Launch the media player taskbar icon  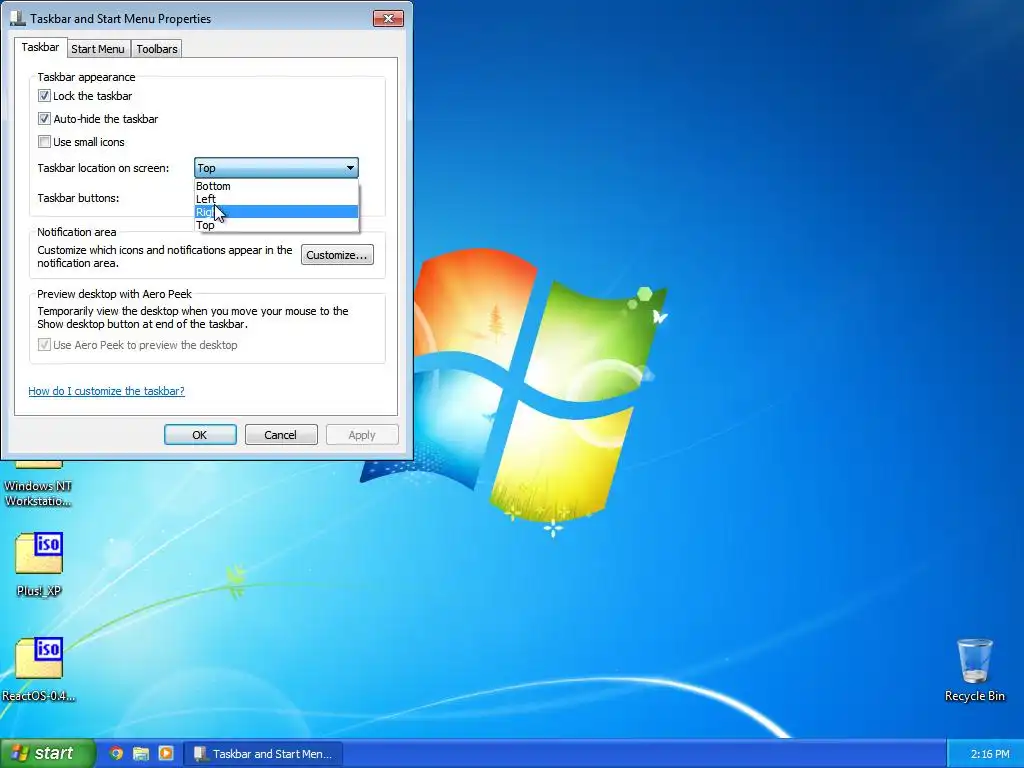pos(166,753)
